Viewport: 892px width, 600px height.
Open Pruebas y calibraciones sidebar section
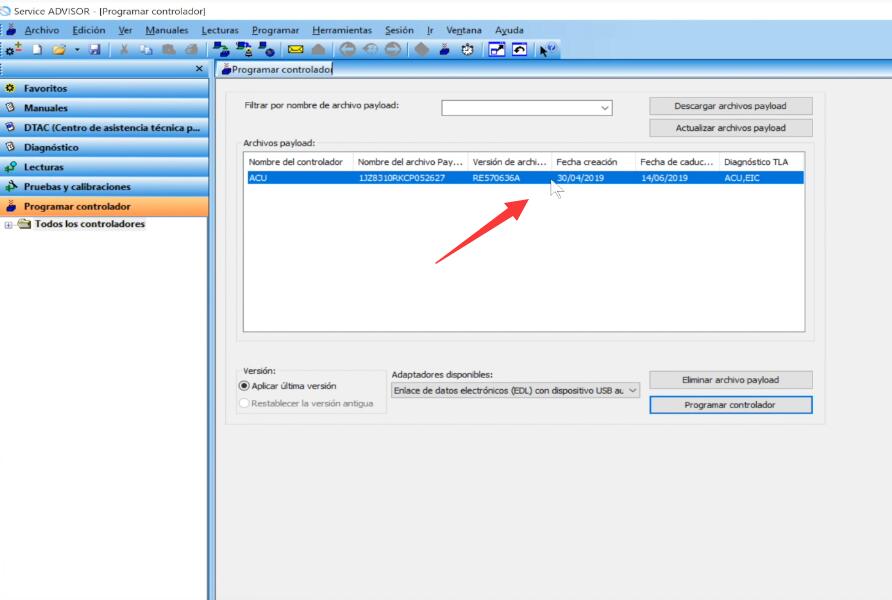[x=104, y=187]
